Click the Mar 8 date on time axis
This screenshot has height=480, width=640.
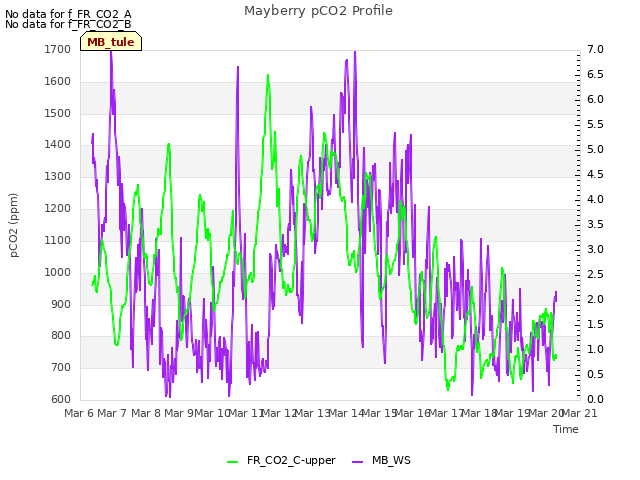point(146,413)
